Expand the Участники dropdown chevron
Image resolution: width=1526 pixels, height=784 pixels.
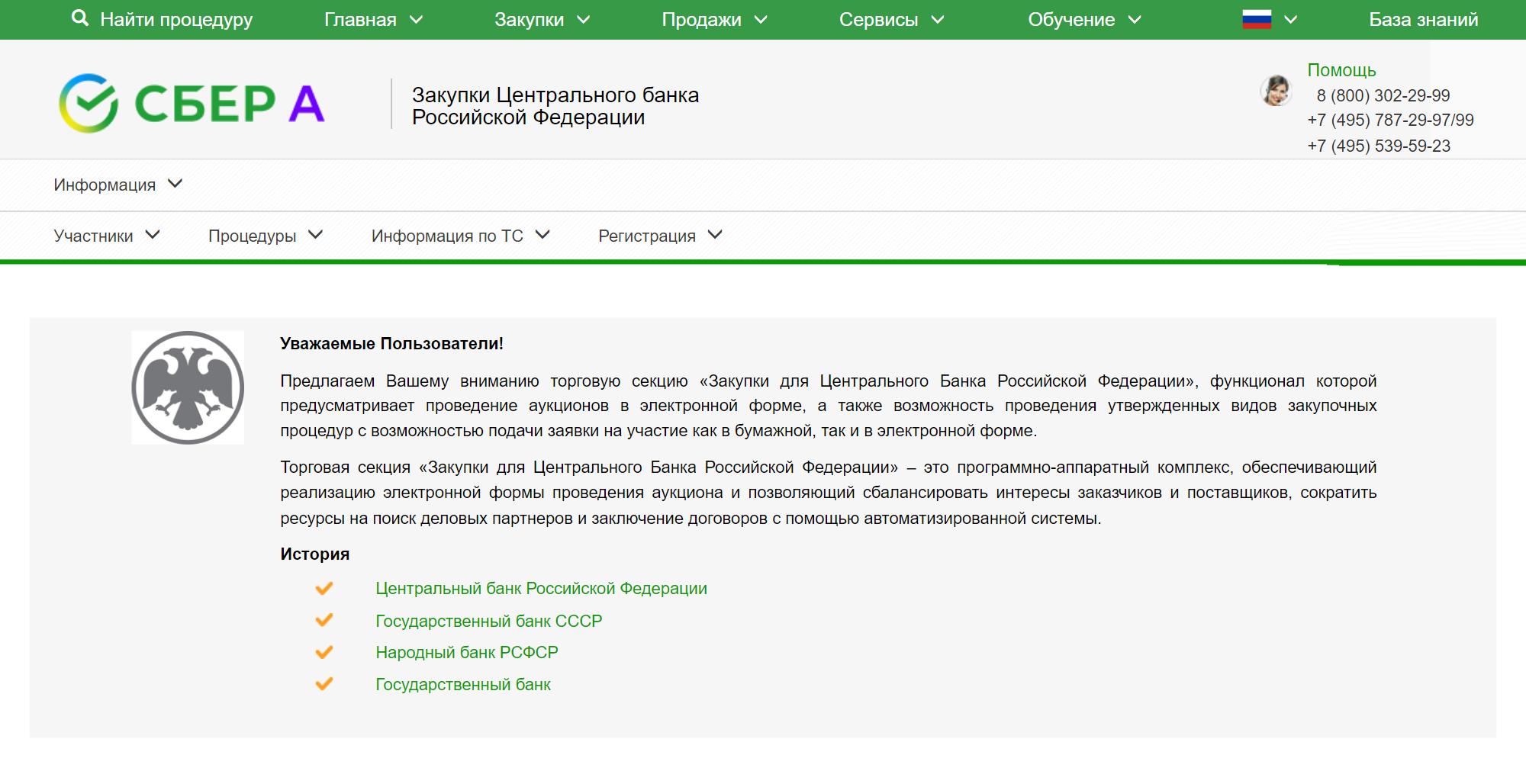[153, 235]
